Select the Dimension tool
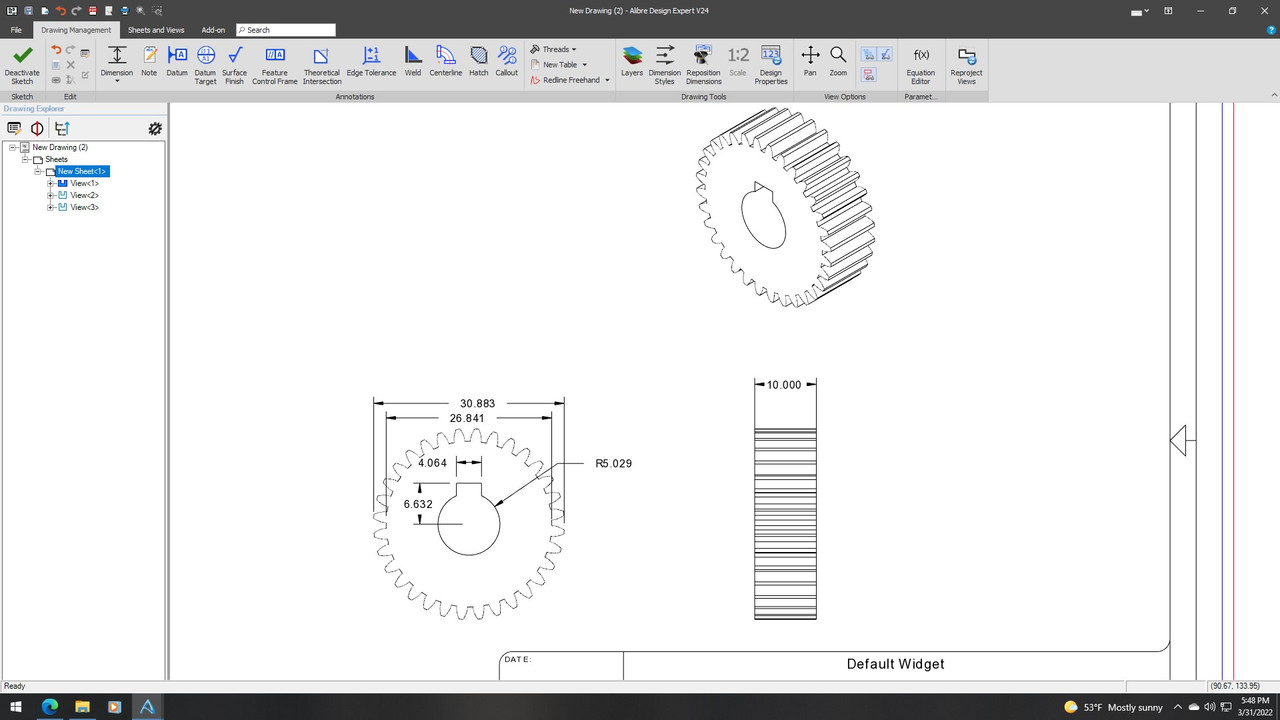The image size is (1280, 720). 116,62
